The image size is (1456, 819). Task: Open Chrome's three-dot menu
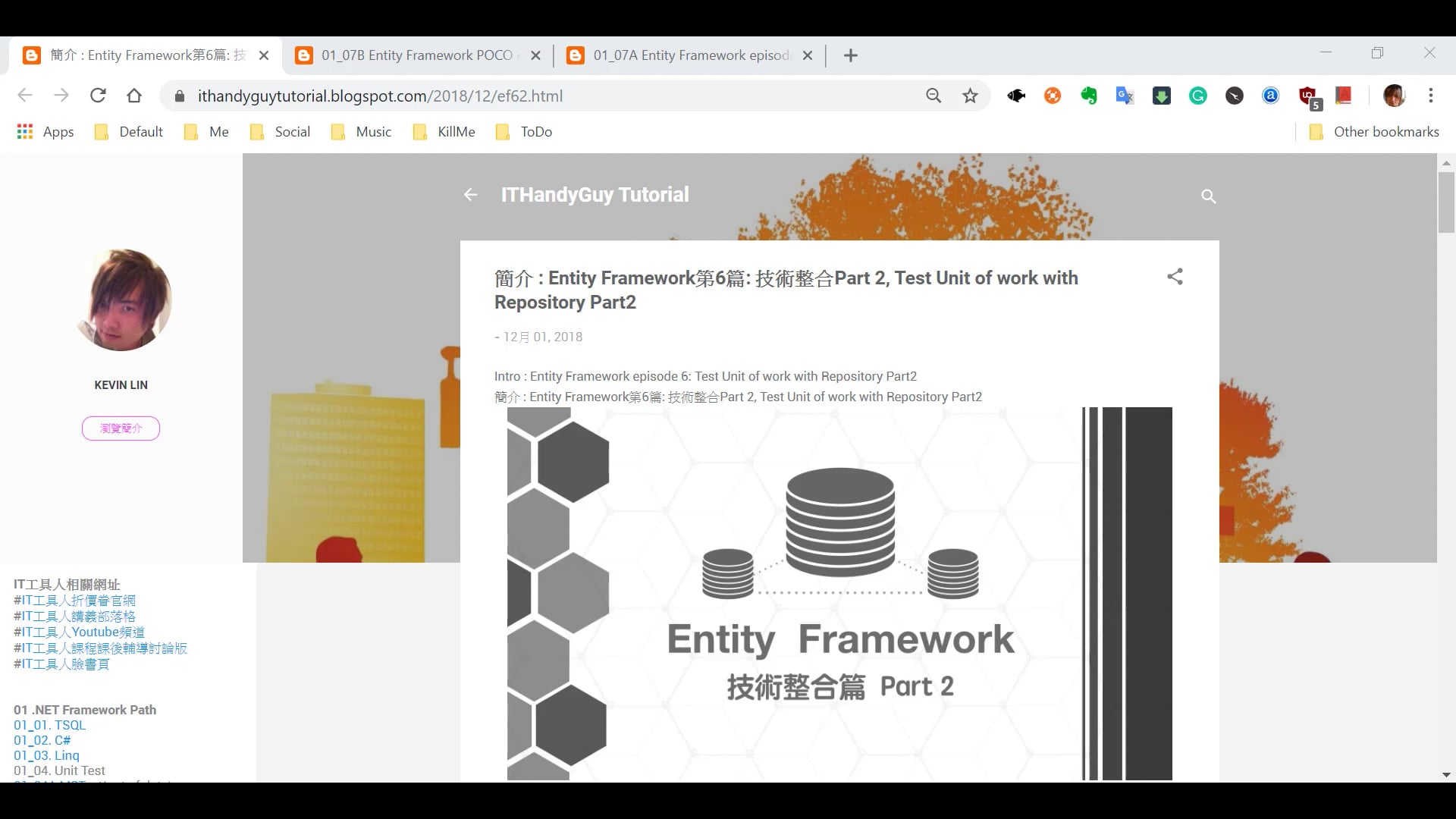[x=1431, y=96]
